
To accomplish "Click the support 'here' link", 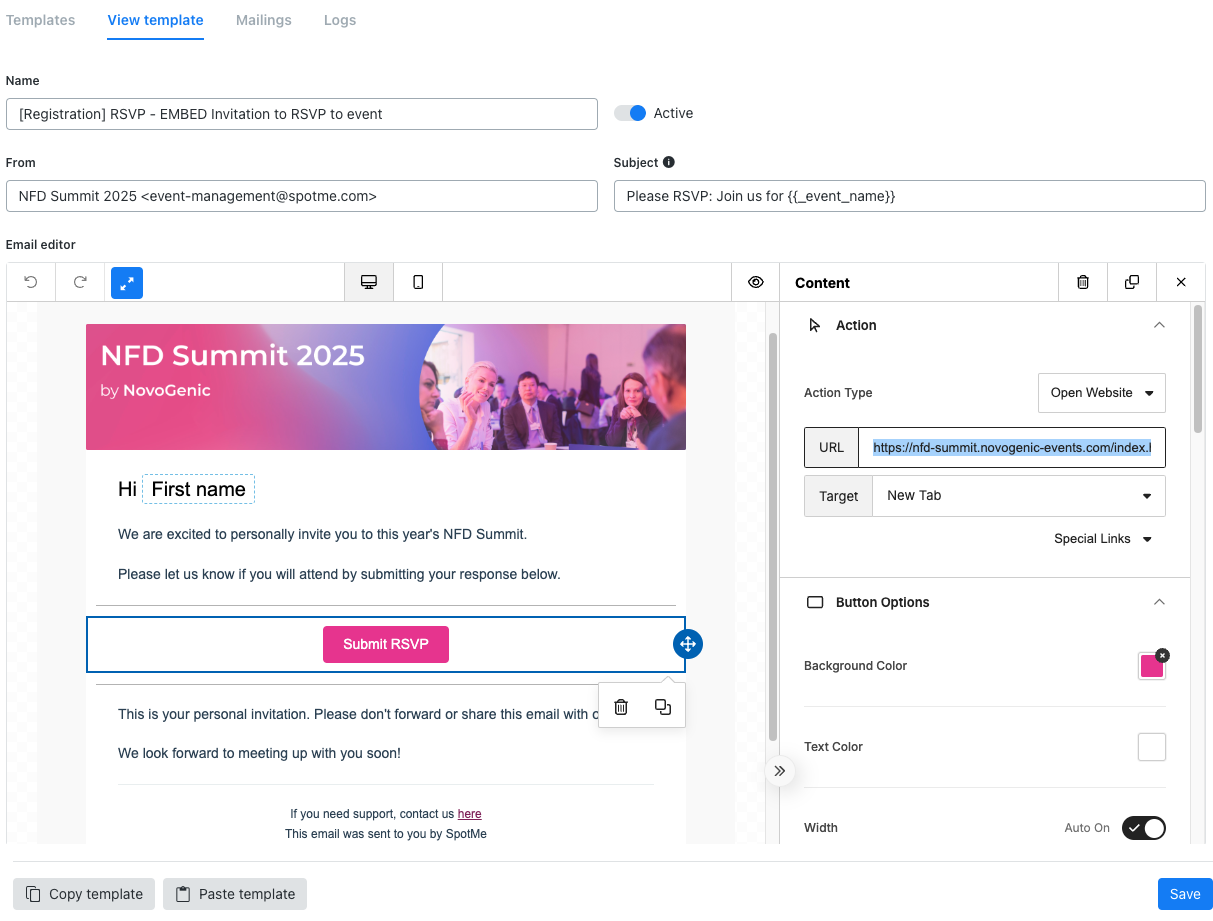I will [470, 814].
